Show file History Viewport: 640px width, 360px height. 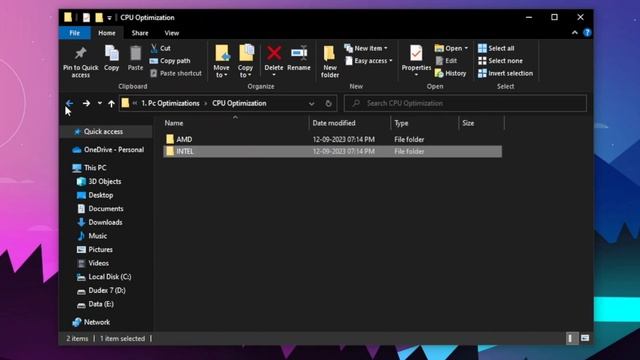451,73
